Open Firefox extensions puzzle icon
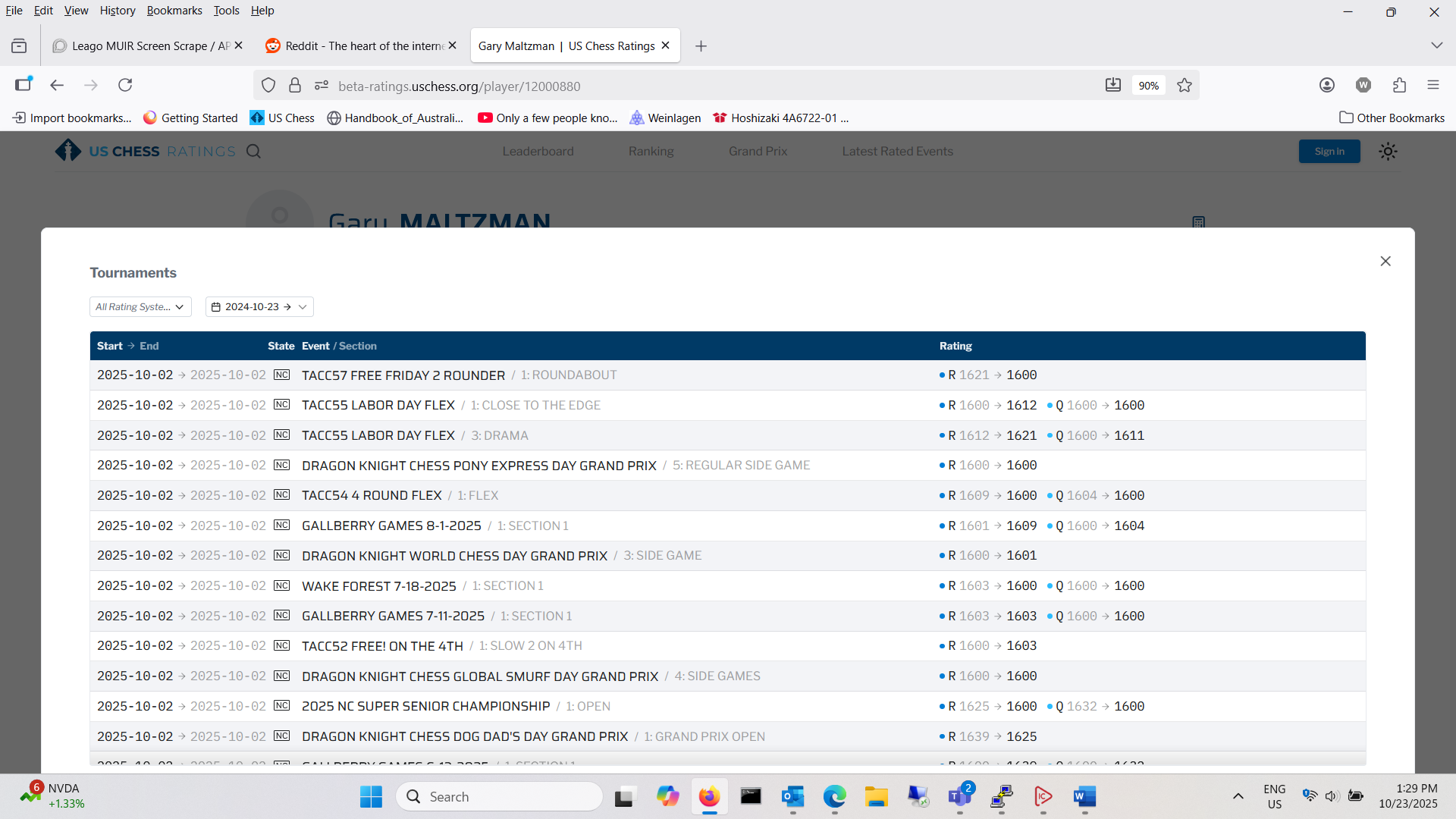 [x=1399, y=85]
